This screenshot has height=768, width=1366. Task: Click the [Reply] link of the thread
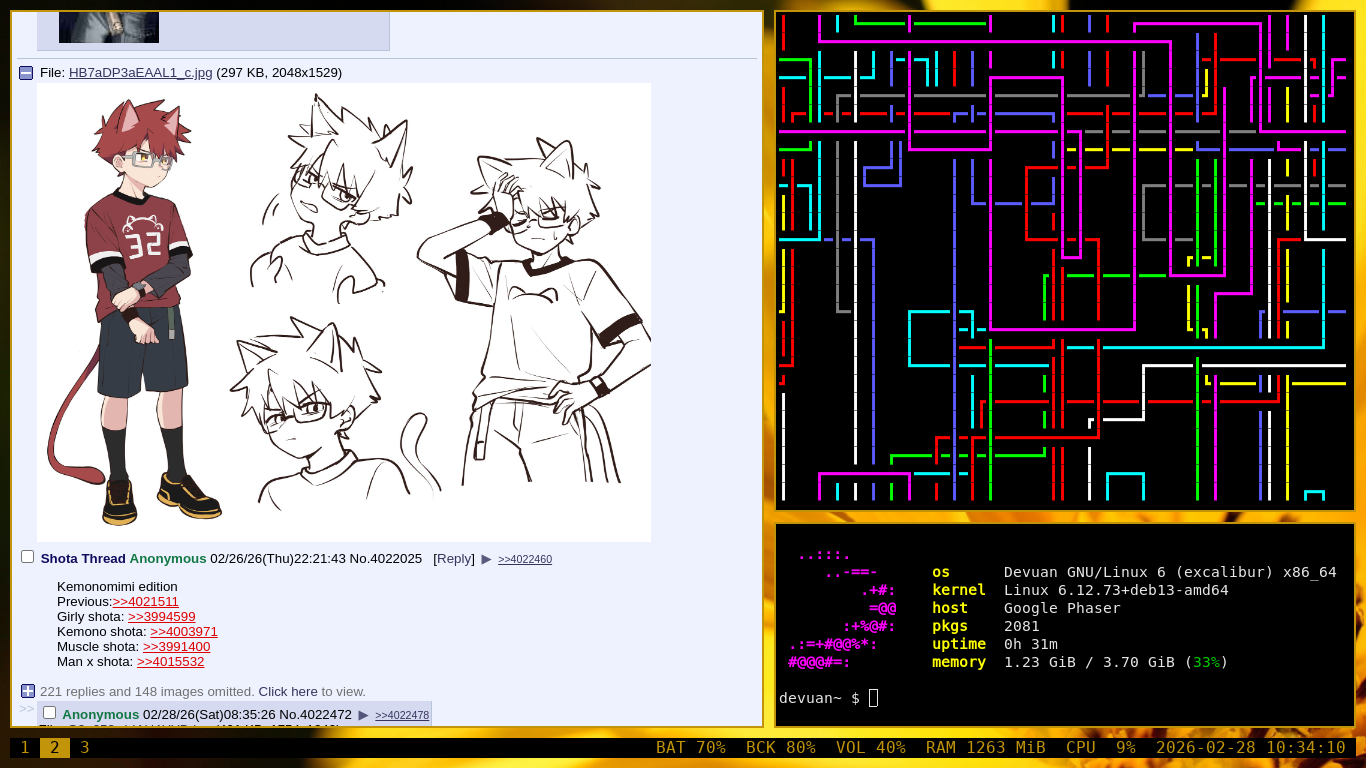point(454,559)
